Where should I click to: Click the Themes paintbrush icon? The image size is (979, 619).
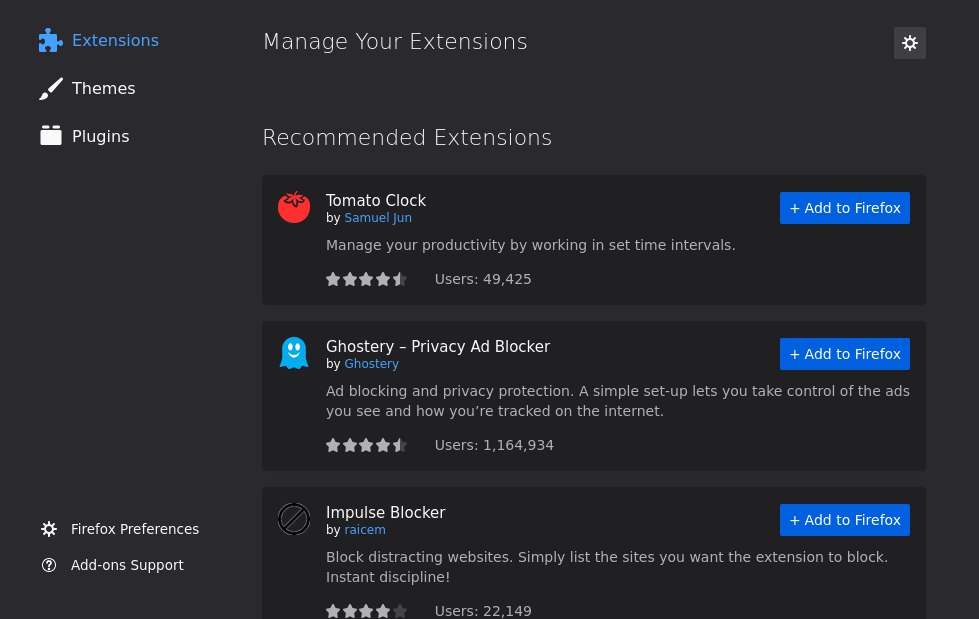click(x=51, y=89)
